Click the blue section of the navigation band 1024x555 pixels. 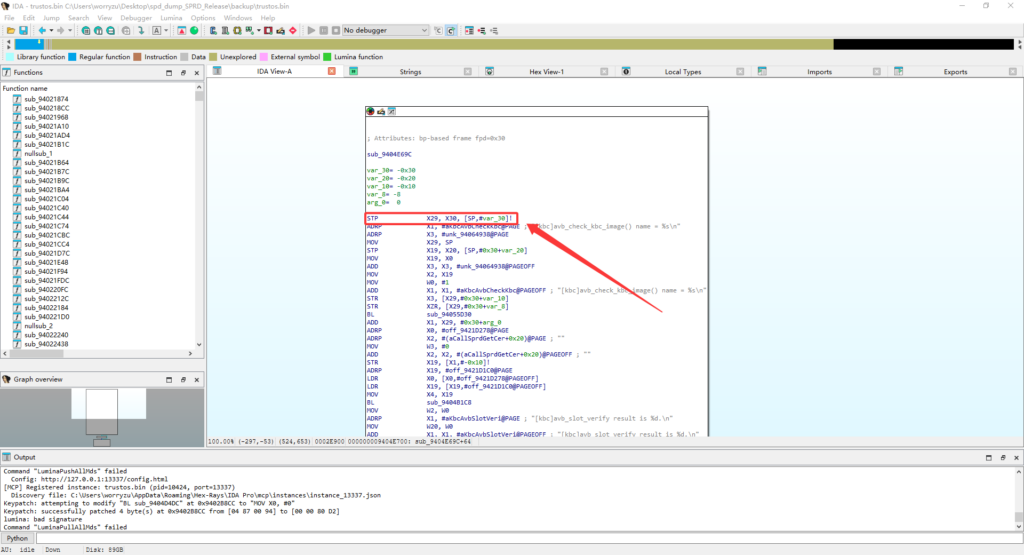point(29,44)
